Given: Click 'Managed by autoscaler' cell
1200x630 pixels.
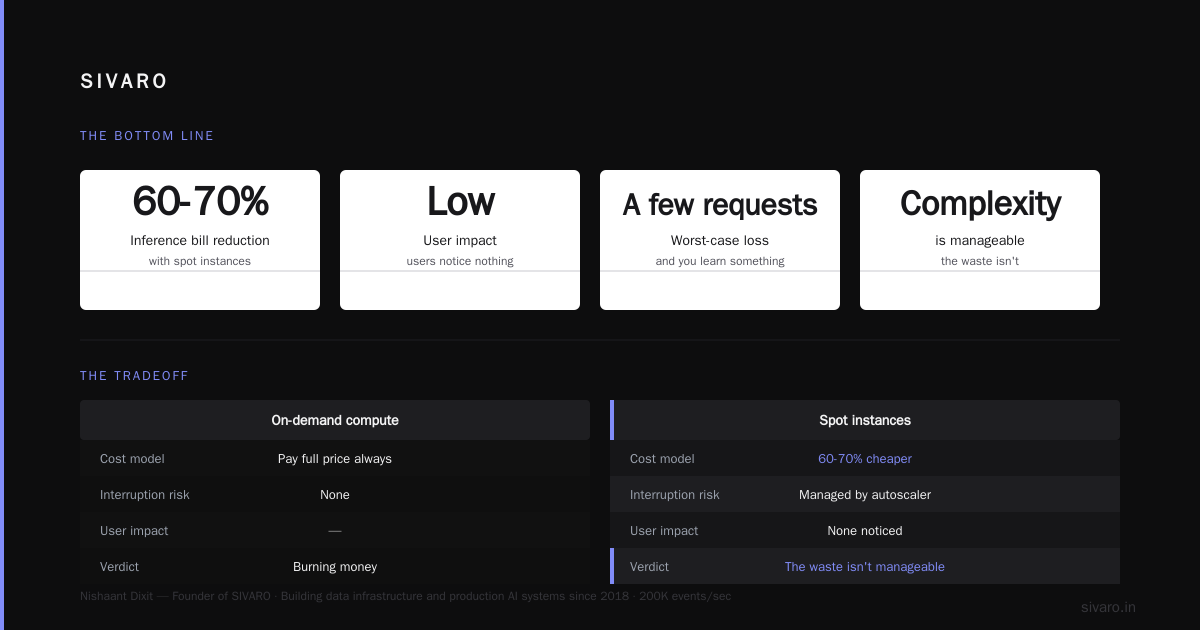Looking at the screenshot, I should click(865, 495).
